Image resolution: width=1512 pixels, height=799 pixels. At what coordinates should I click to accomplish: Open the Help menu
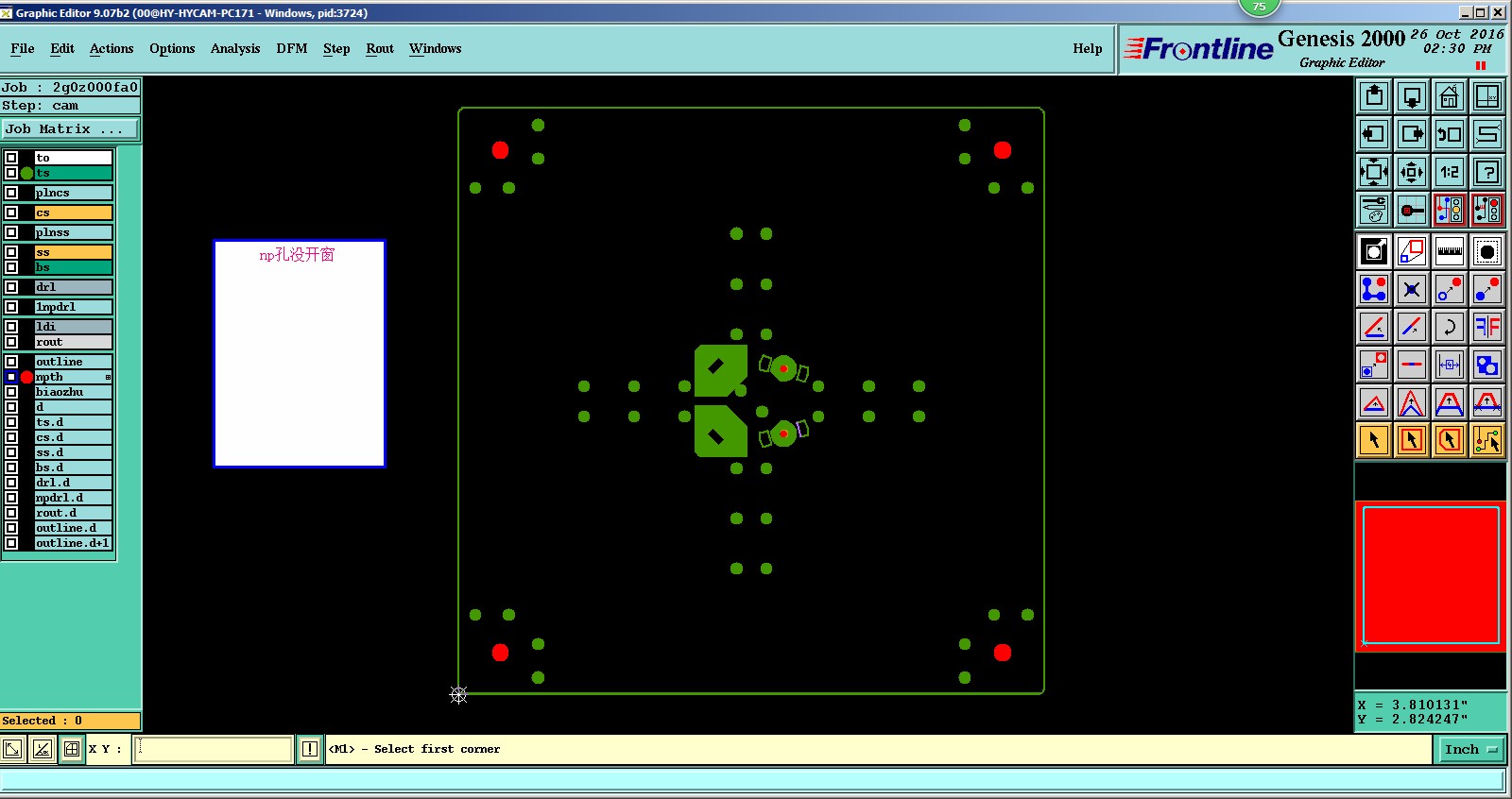(1088, 48)
